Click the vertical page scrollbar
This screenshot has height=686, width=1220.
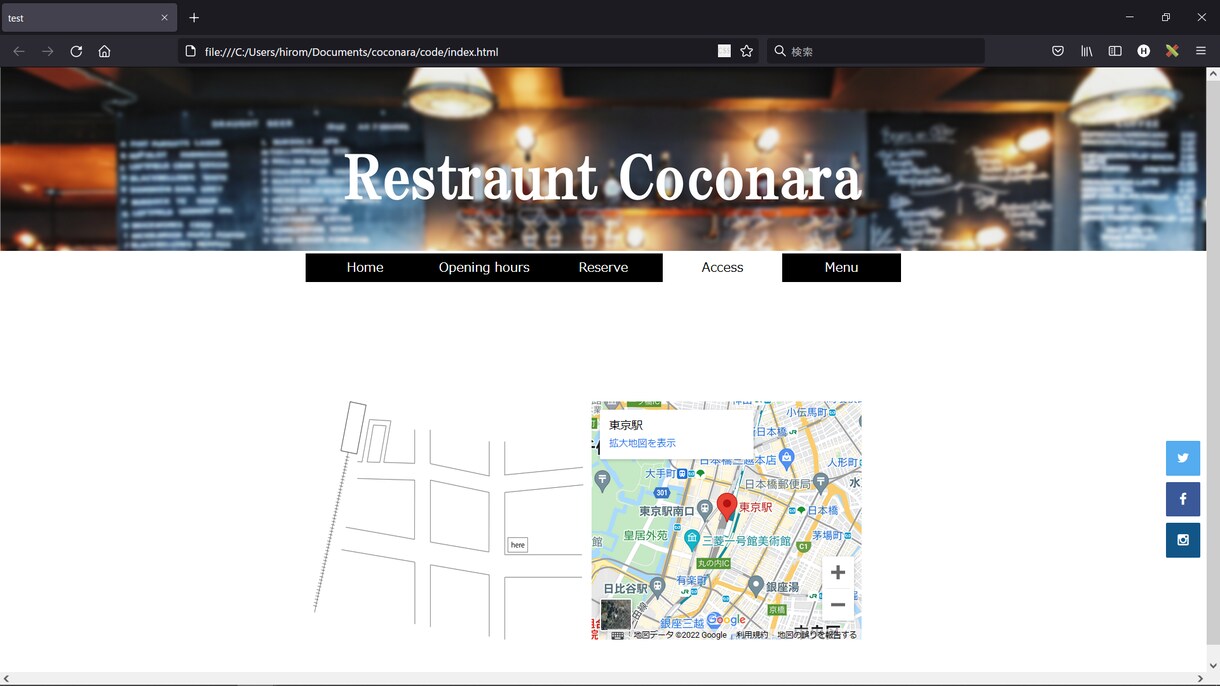coord(1213,361)
